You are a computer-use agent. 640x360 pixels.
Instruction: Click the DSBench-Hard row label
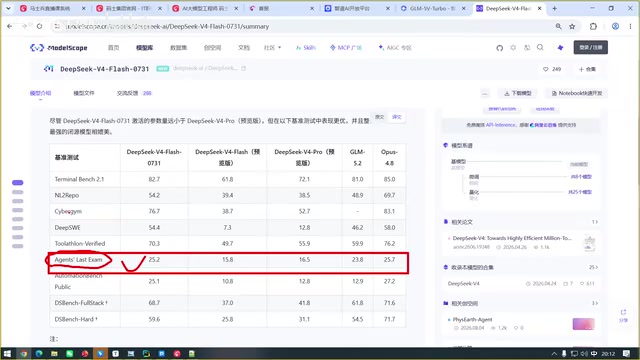[x=76, y=319]
